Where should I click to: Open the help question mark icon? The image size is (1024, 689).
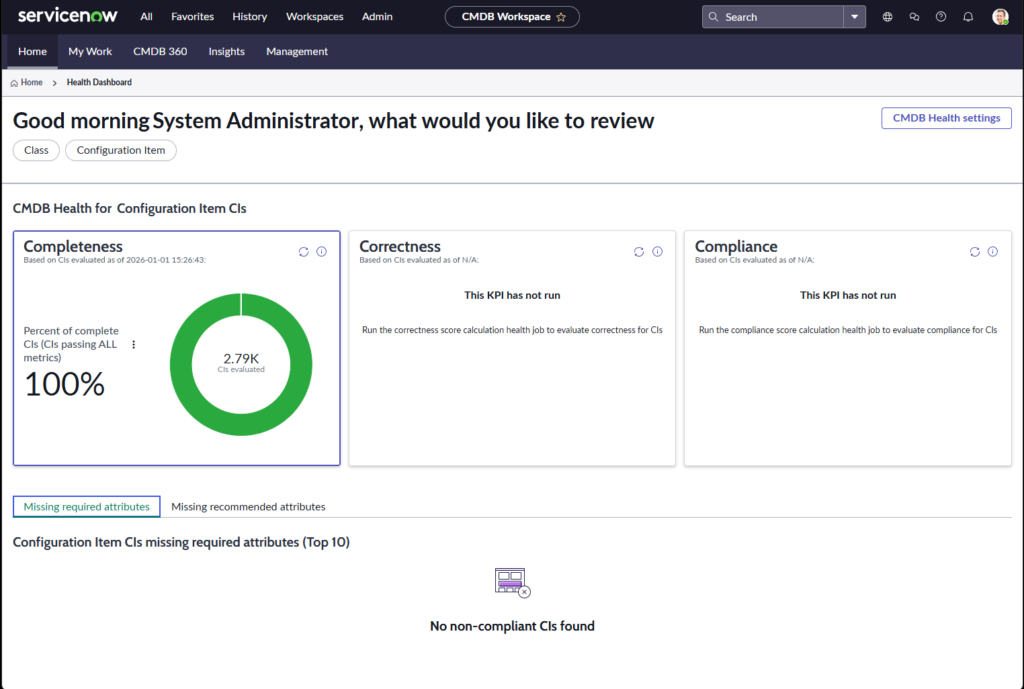tap(941, 17)
